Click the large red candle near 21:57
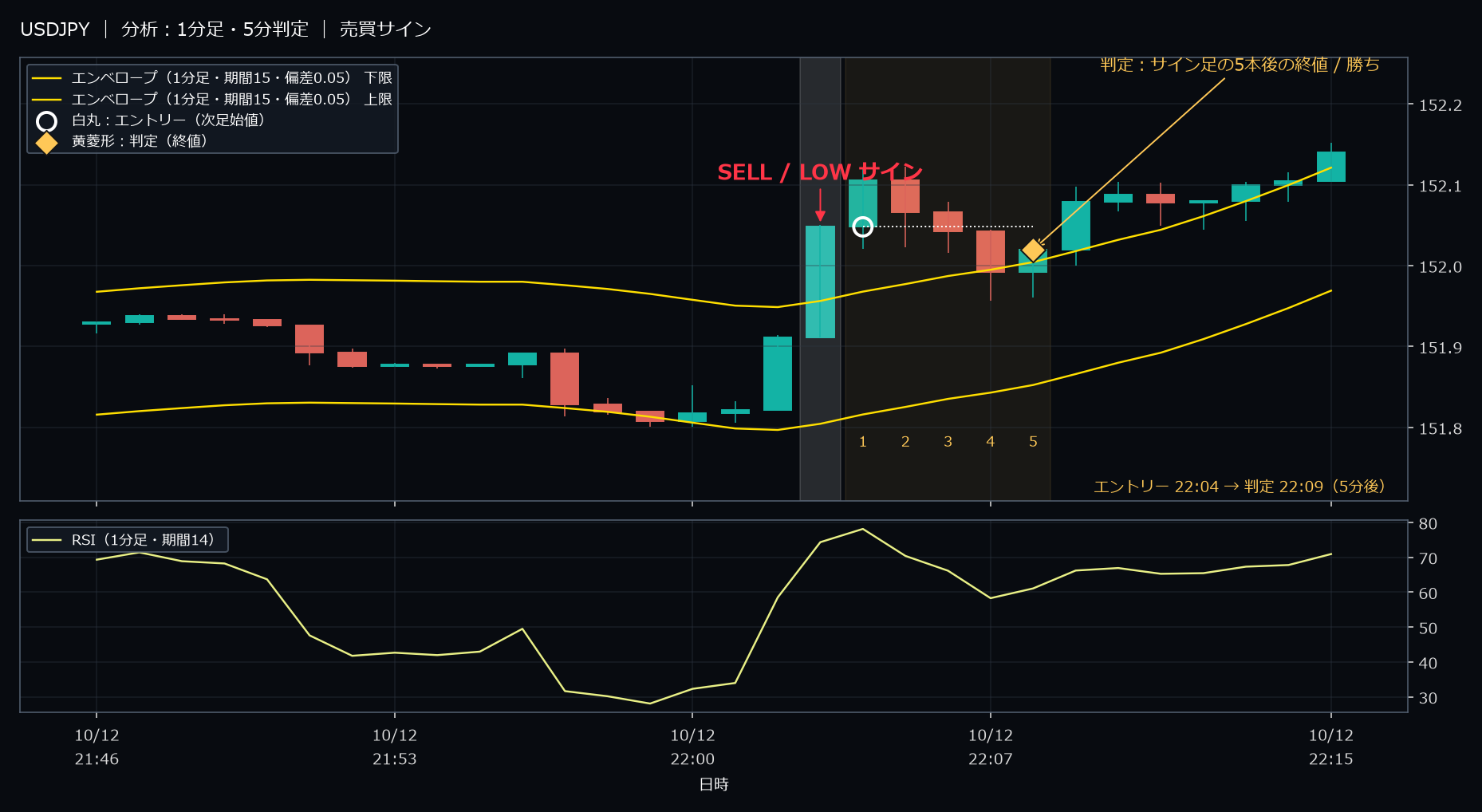1482x812 pixels. (565, 379)
